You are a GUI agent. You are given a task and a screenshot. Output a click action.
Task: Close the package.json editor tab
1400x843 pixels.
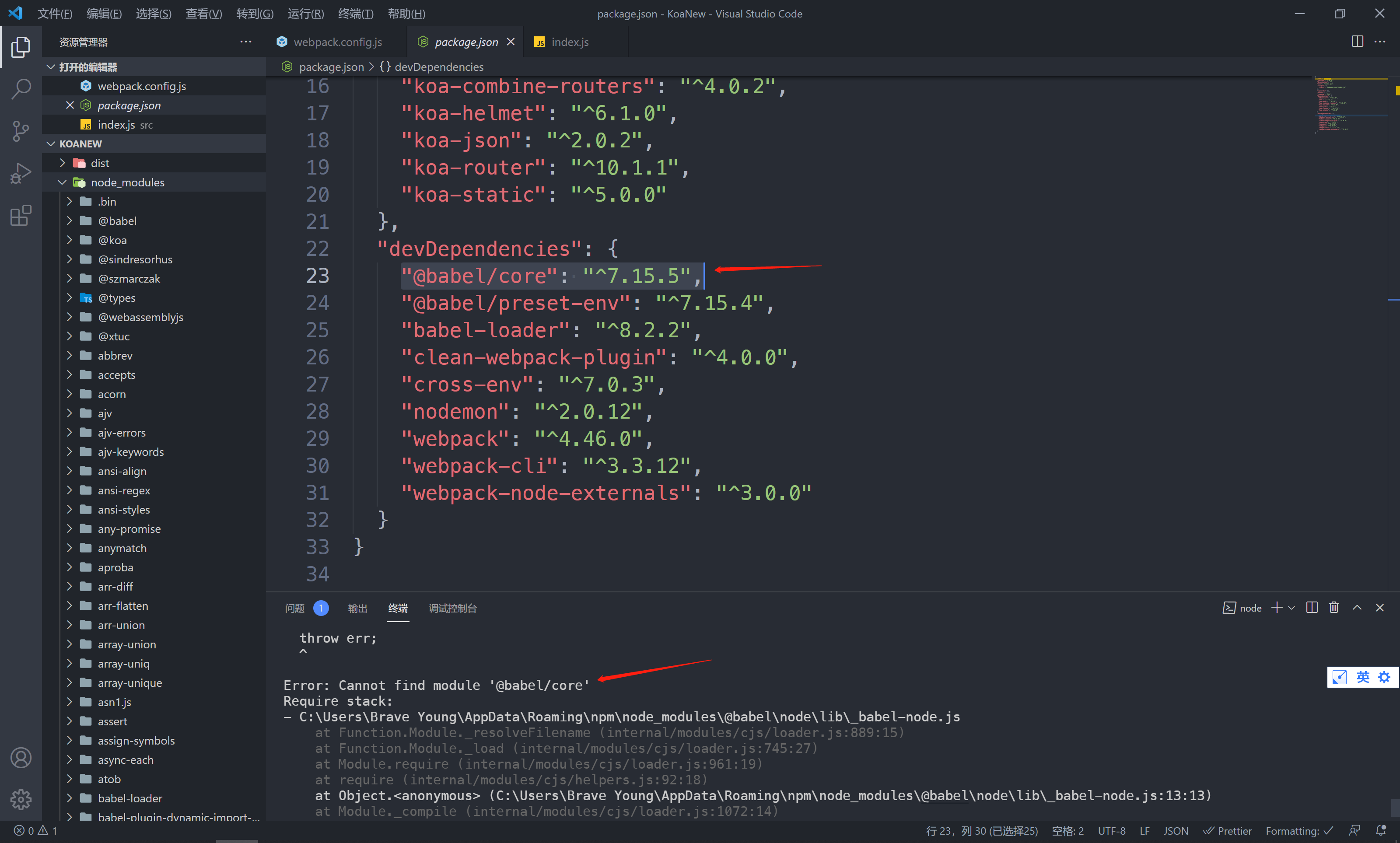(511, 42)
